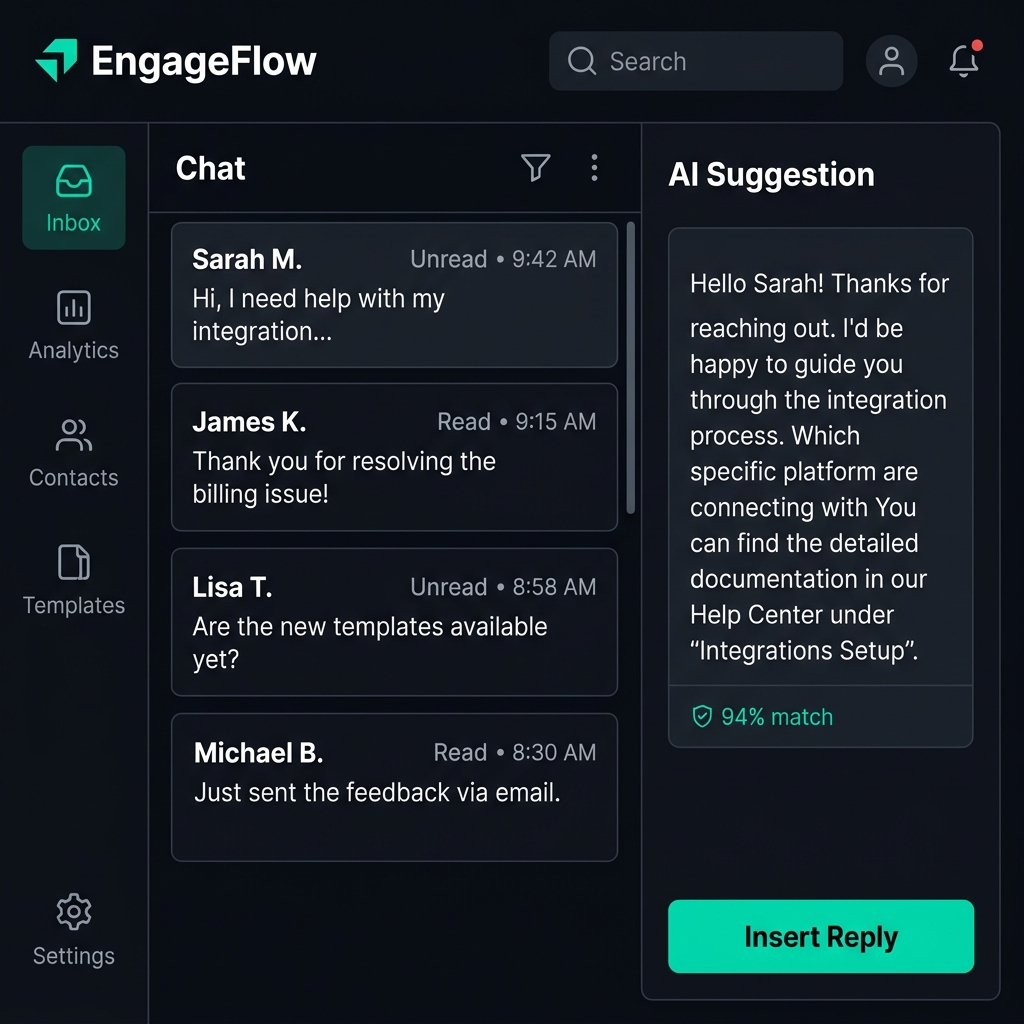Open the Inbox panel
The width and height of the screenshot is (1024, 1024).
pyautogui.click(x=72, y=197)
